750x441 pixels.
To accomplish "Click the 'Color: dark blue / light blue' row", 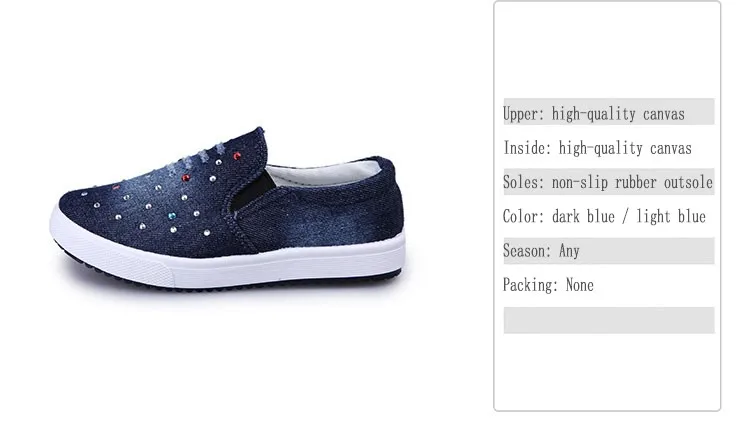I will pos(608,216).
